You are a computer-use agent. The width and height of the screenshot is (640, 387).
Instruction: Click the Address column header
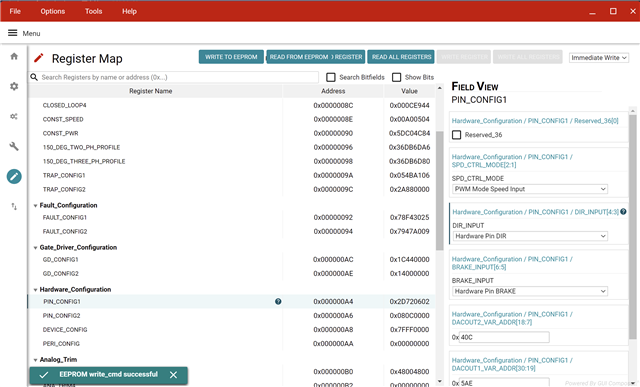(x=333, y=91)
